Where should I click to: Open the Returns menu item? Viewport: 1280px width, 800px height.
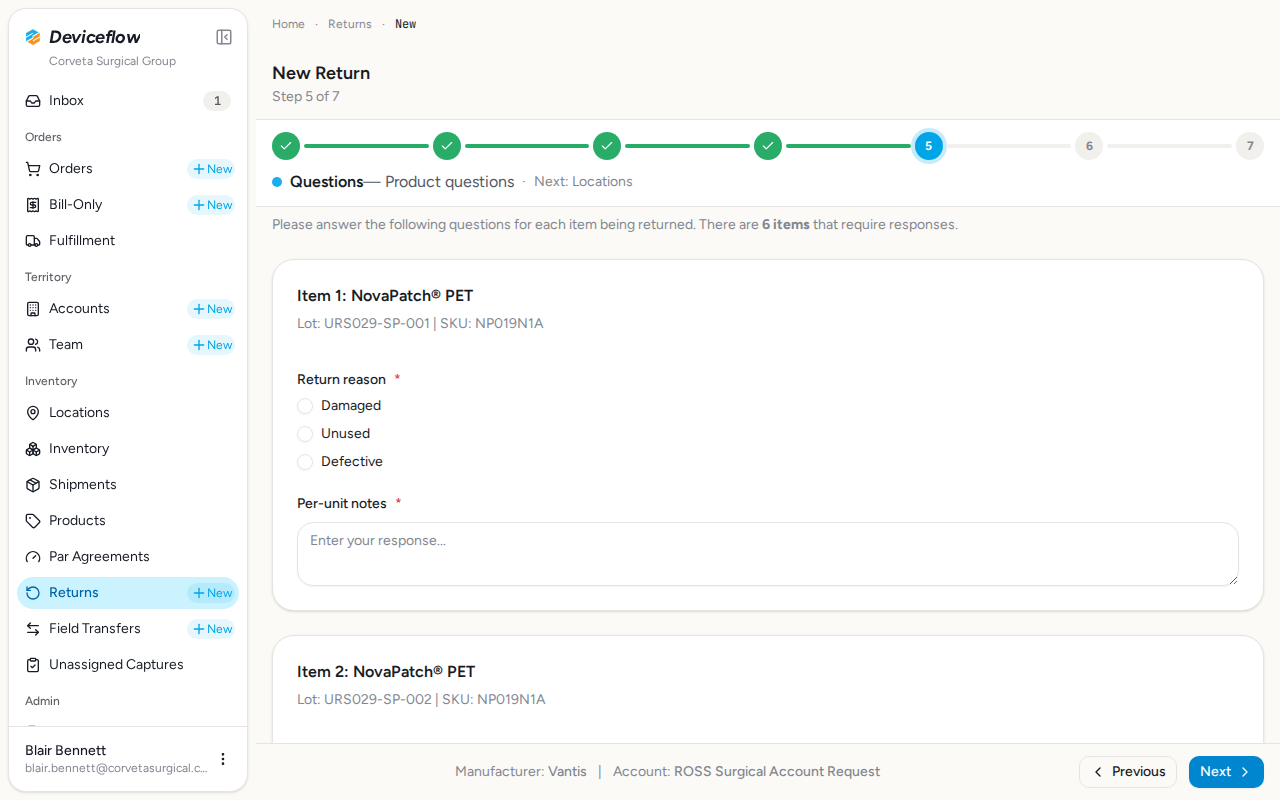[128, 593]
